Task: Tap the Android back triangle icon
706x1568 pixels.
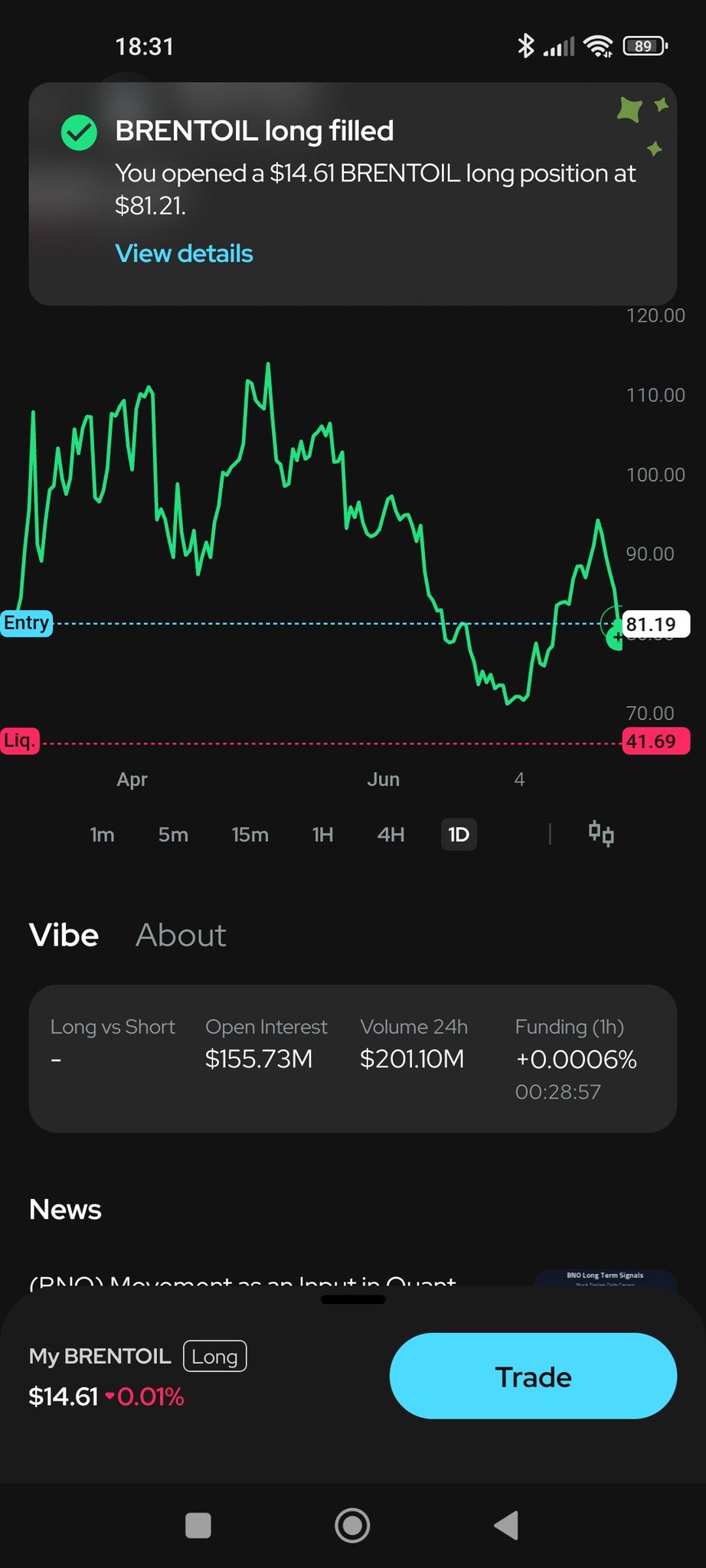Action: pos(506,1525)
